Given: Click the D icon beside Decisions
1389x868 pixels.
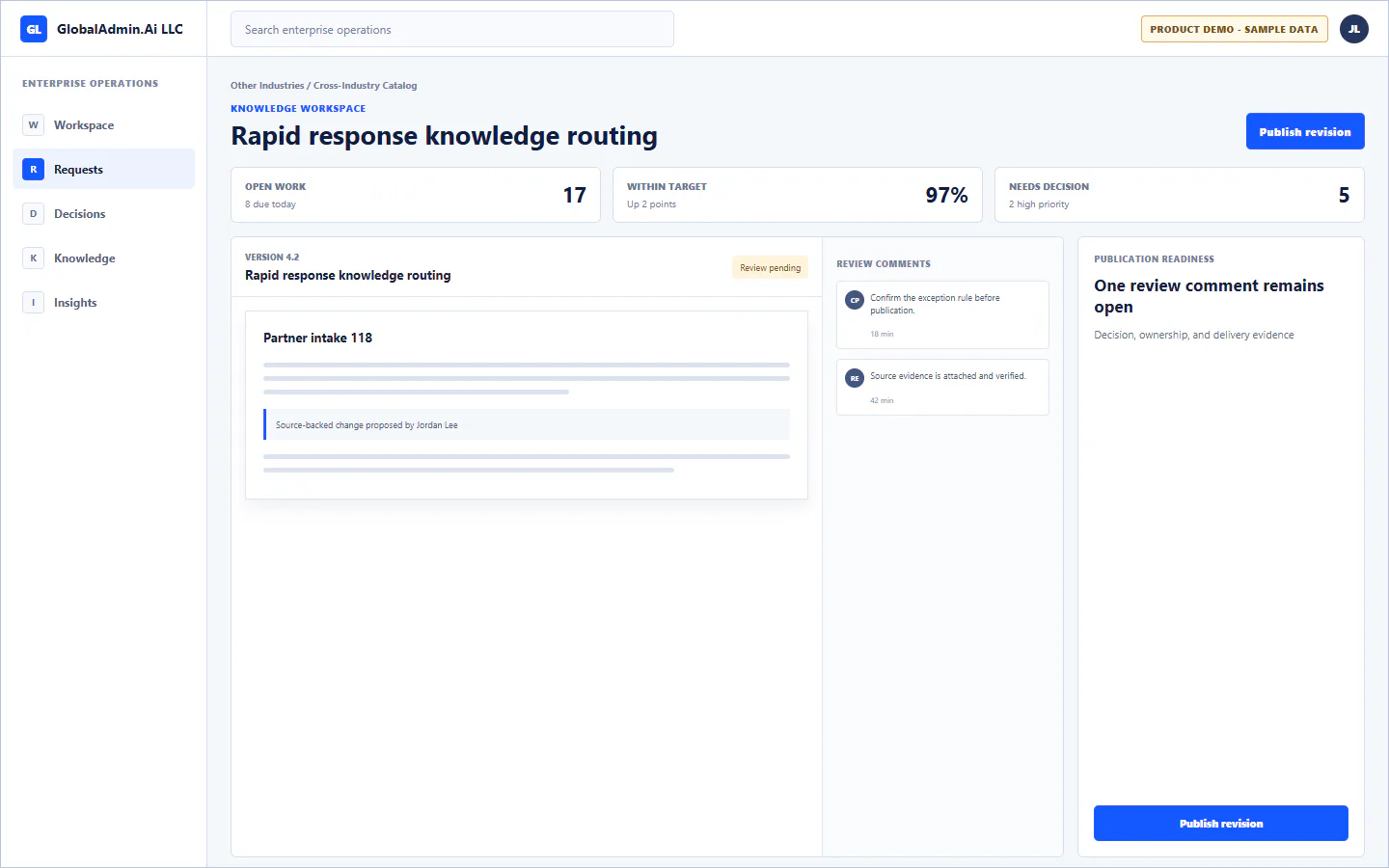Looking at the screenshot, I should 34,214.
